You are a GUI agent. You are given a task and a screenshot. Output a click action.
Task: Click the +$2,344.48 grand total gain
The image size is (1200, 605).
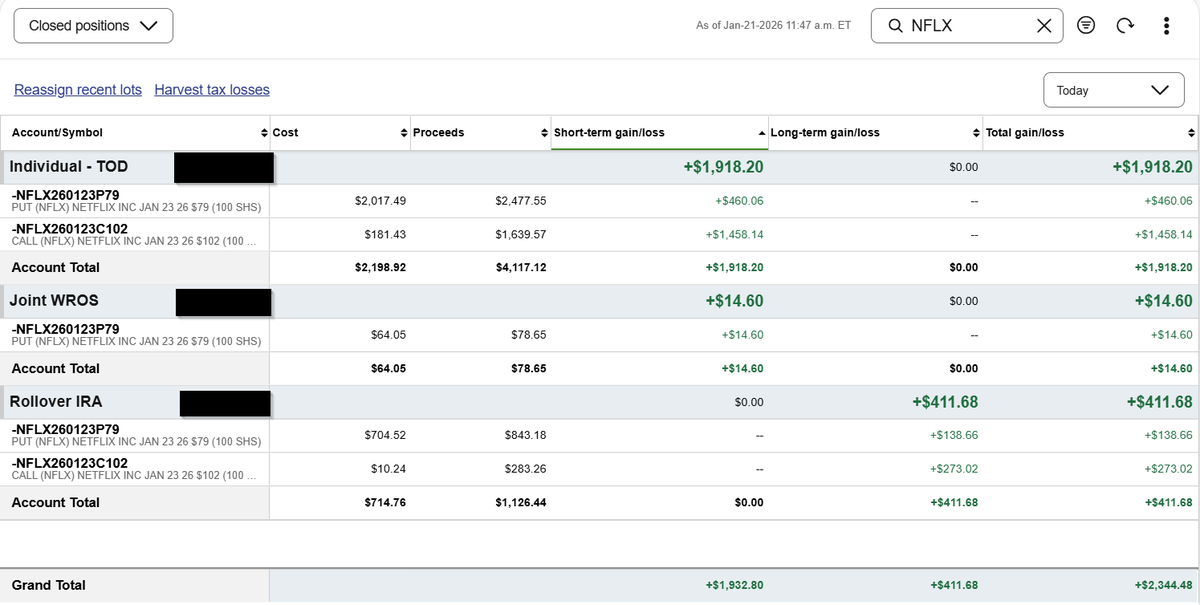[x=1163, y=585]
